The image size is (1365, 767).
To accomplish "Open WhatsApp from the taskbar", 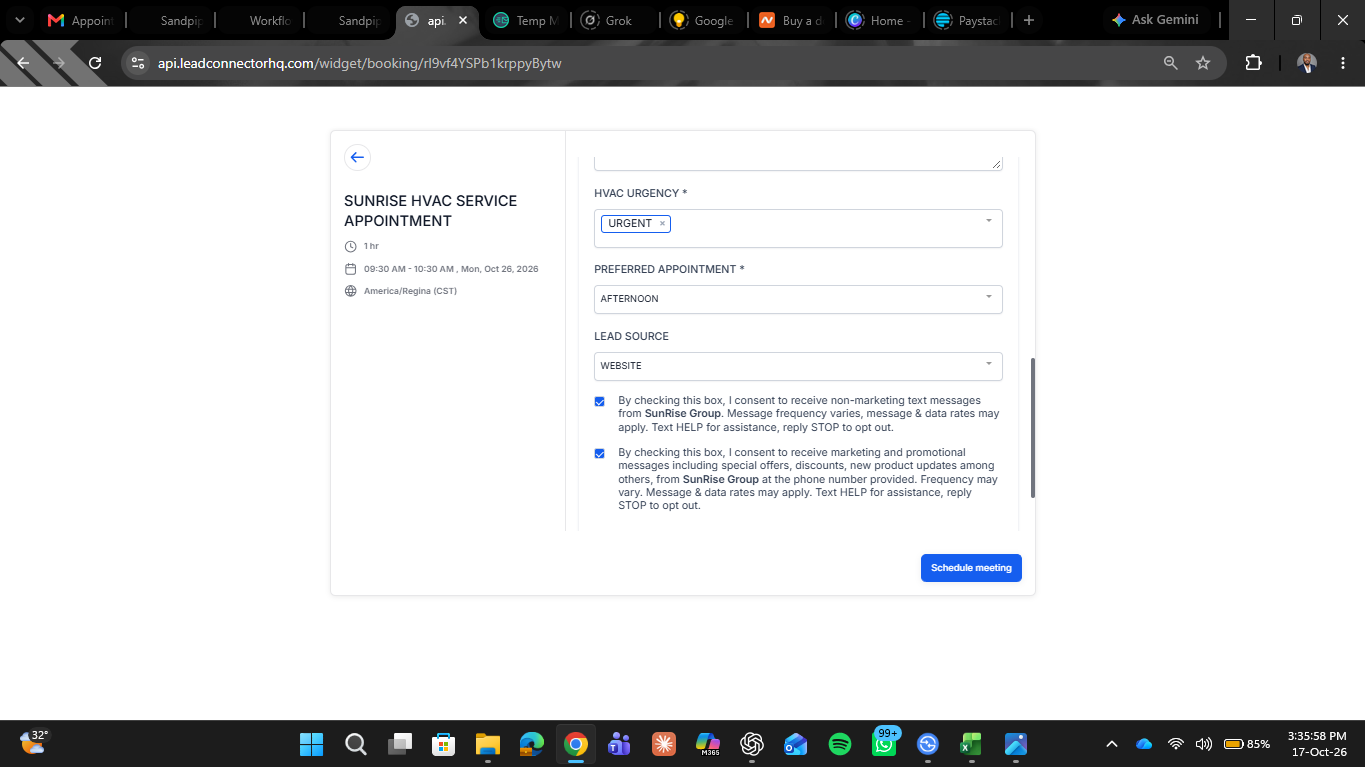I will (884, 744).
